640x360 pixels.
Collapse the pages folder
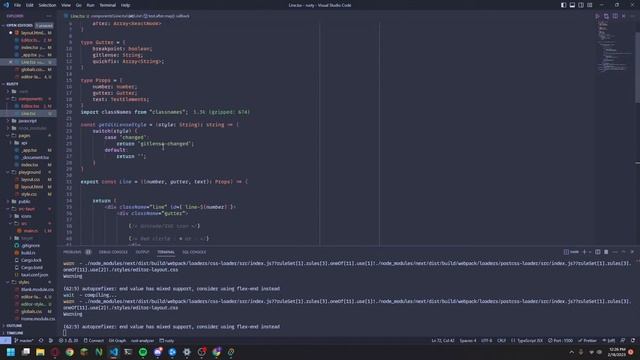(x=24, y=136)
